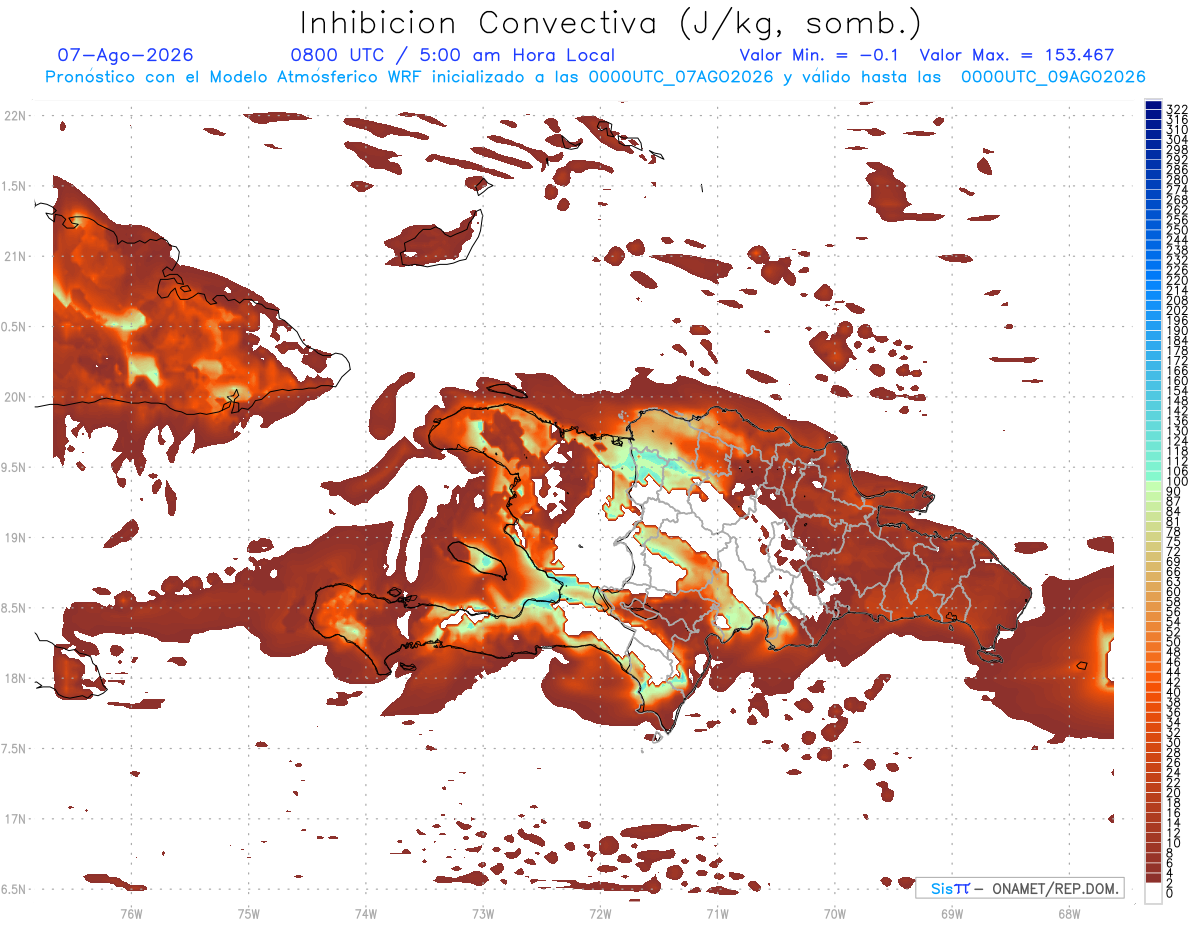Click the '6.5N' latitude label

[x=15, y=889]
